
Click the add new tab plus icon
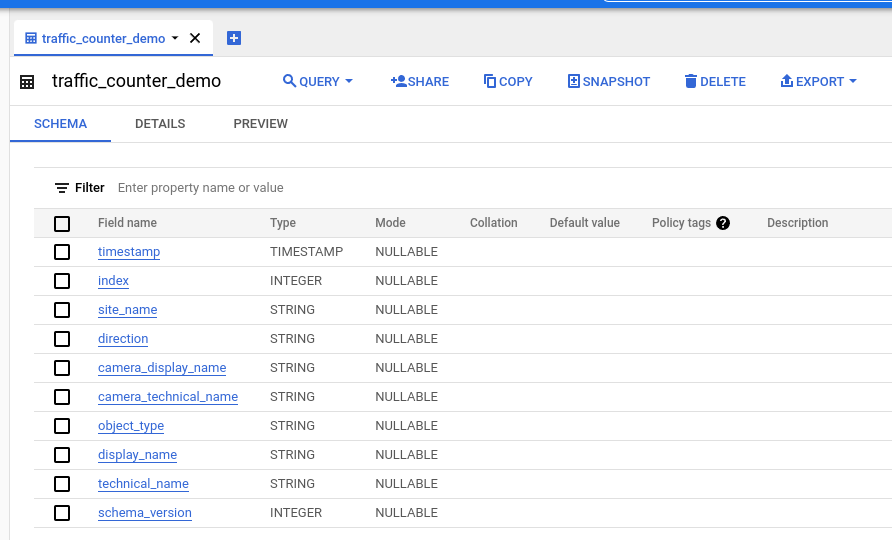(234, 38)
